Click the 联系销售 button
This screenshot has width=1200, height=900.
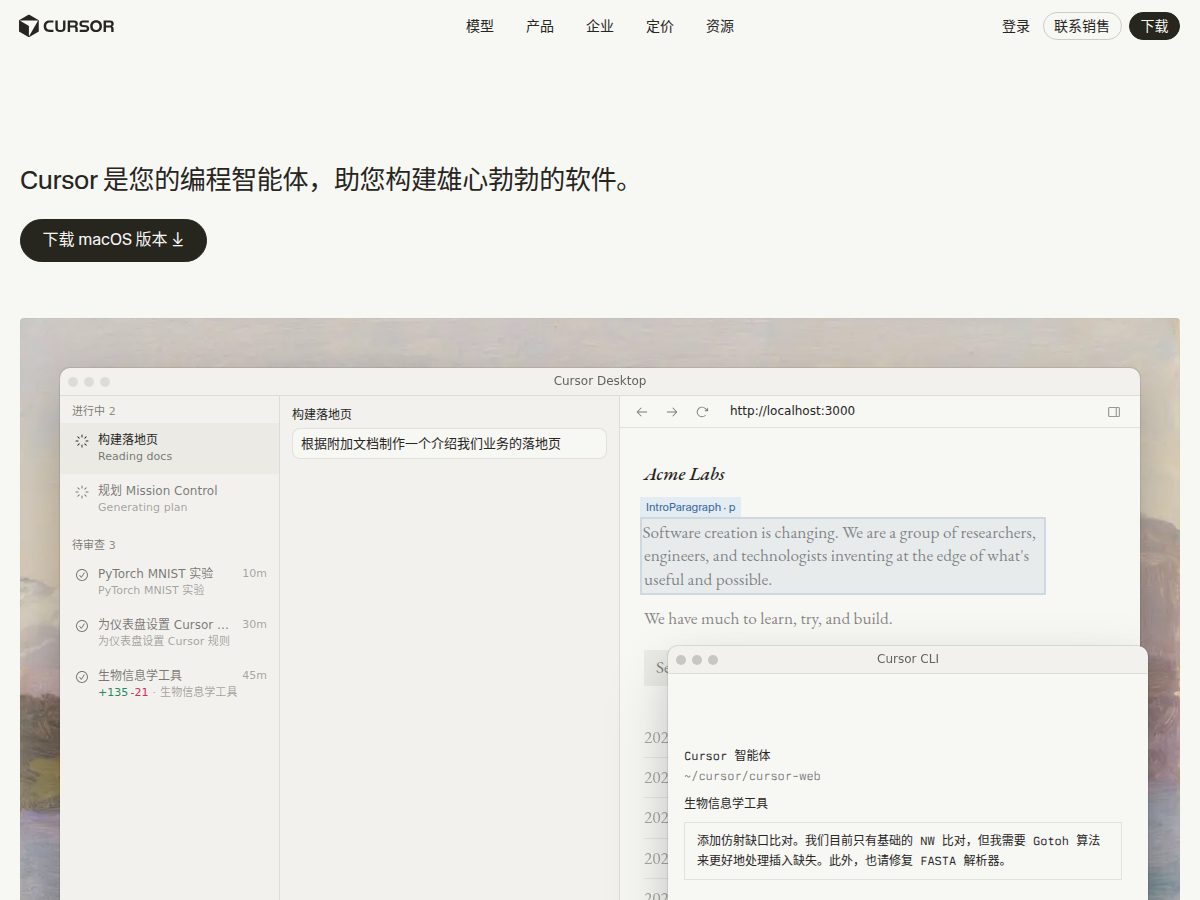[1082, 26]
